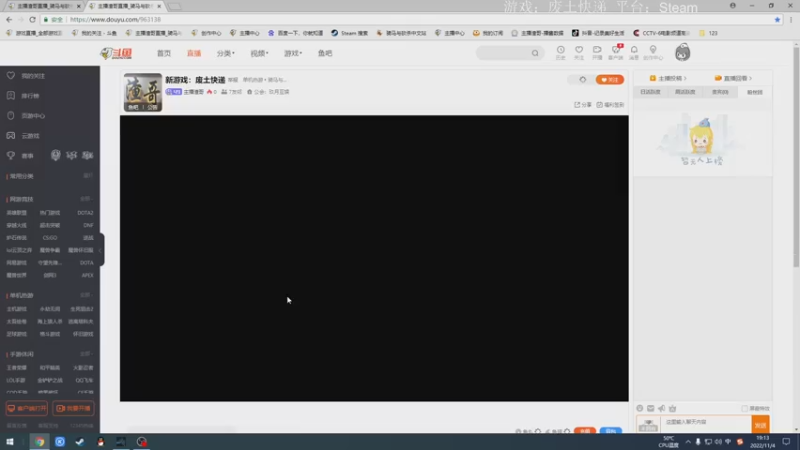The image size is (800, 450).
Task: Switch to the first browser tab
Action: 43,6
